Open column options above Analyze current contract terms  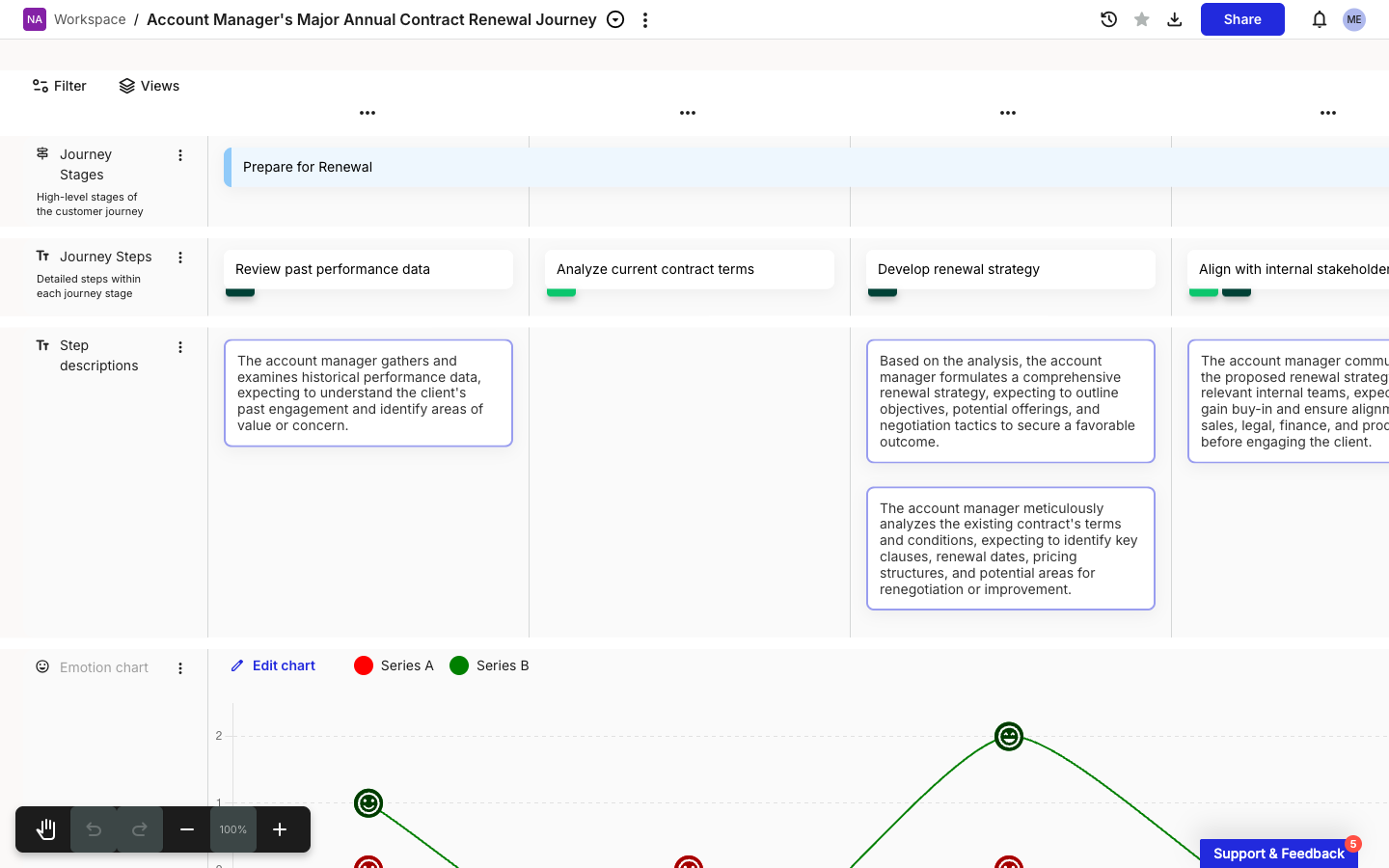click(688, 113)
